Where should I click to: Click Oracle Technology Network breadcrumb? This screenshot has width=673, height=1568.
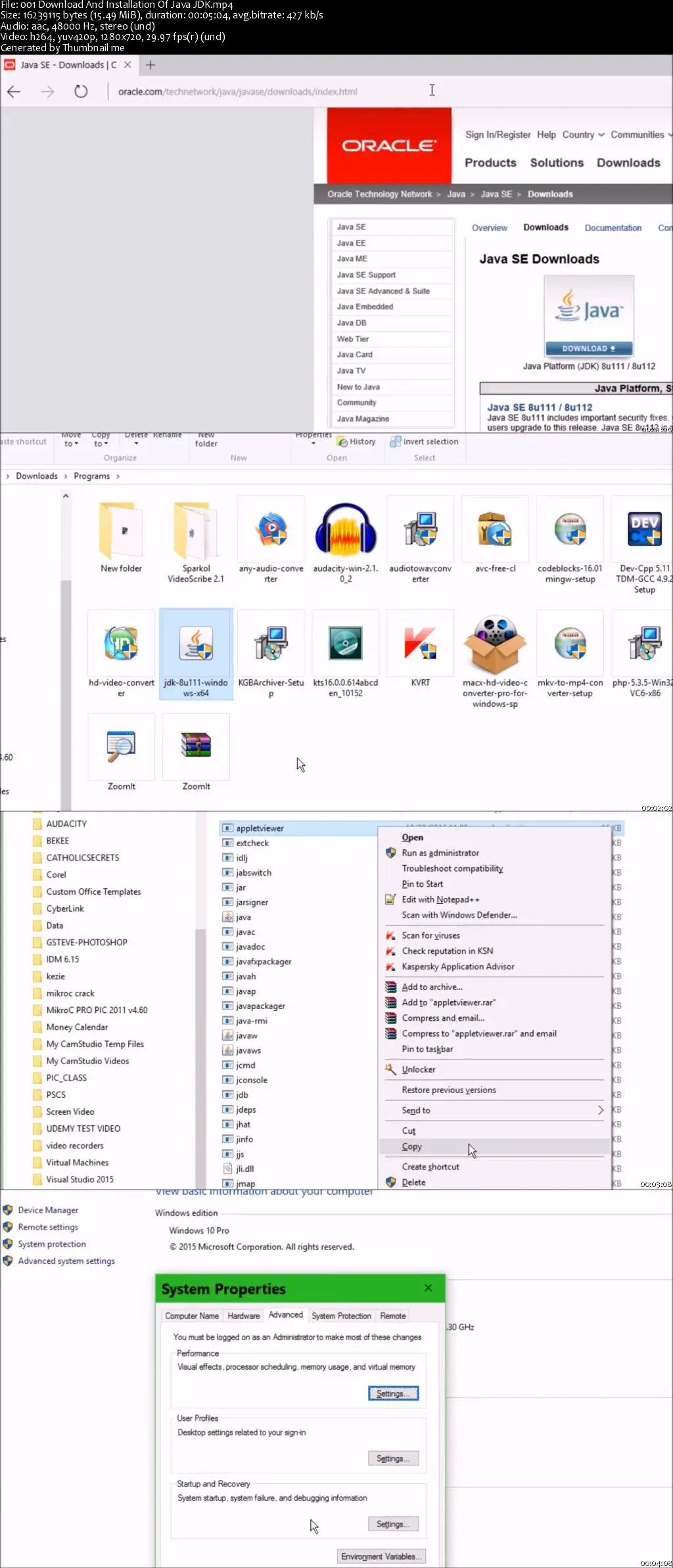pyautogui.click(x=380, y=194)
